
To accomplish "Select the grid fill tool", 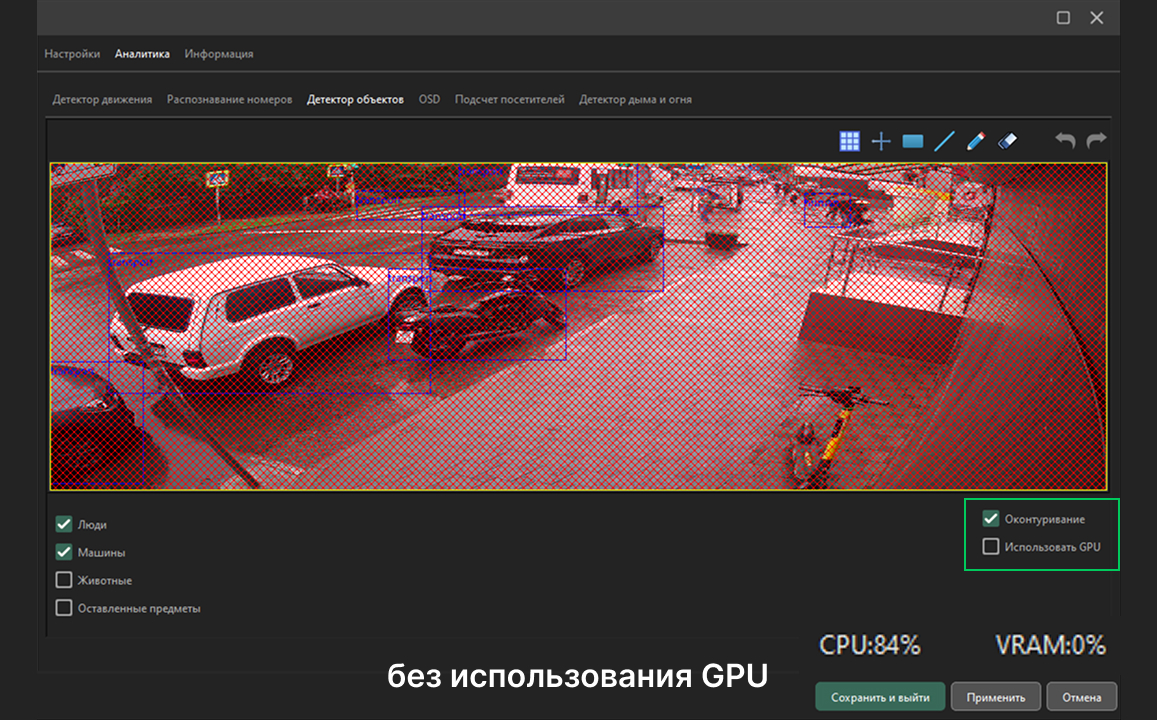I will point(849,141).
